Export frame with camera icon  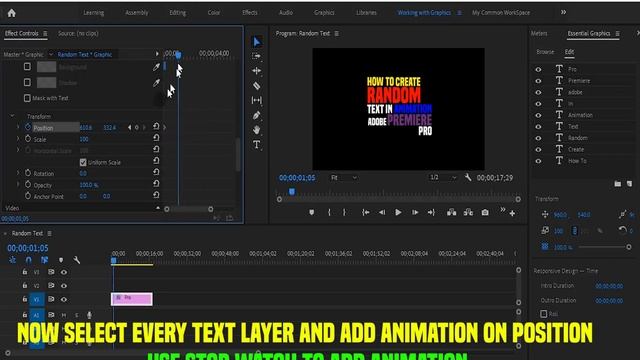[485, 212]
